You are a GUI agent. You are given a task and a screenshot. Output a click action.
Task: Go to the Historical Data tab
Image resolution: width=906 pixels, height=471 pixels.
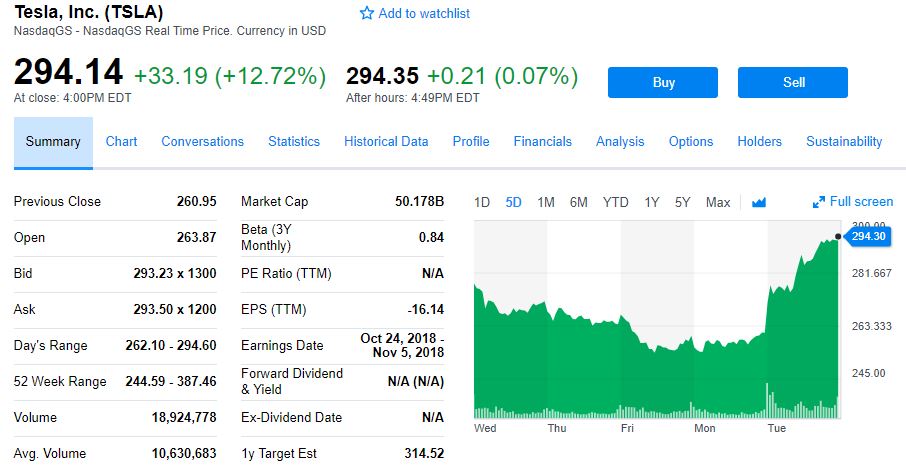click(386, 142)
